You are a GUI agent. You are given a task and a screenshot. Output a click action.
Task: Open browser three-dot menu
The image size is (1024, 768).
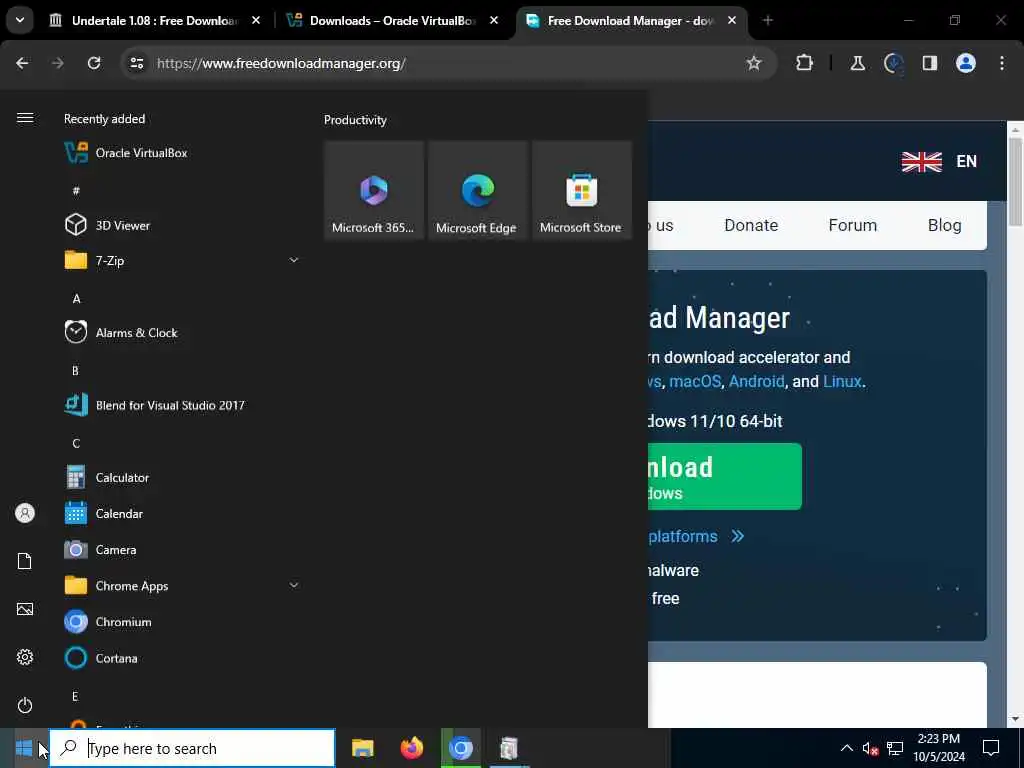coord(1002,63)
